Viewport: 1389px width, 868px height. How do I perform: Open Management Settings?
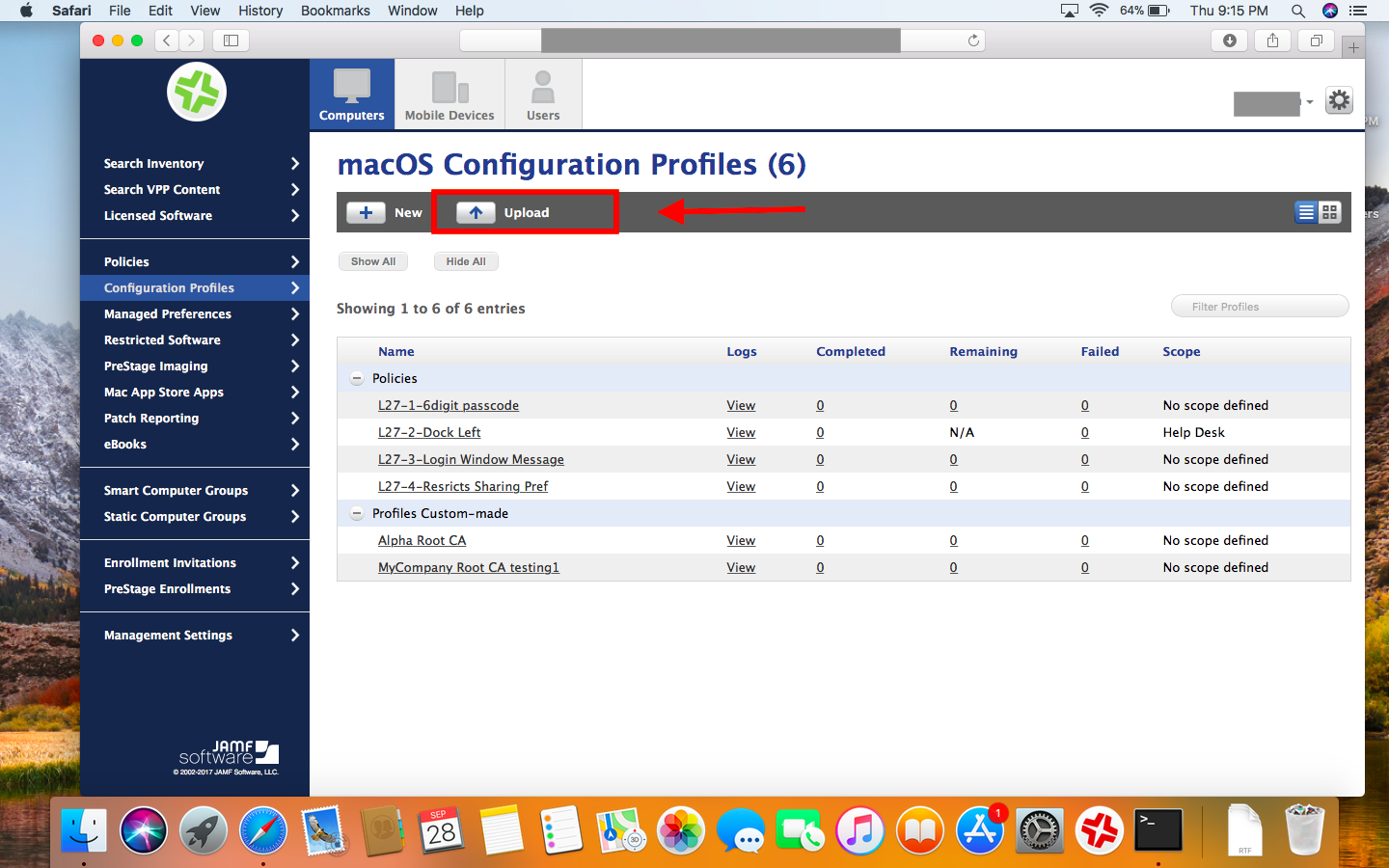[x=195, y=636]
